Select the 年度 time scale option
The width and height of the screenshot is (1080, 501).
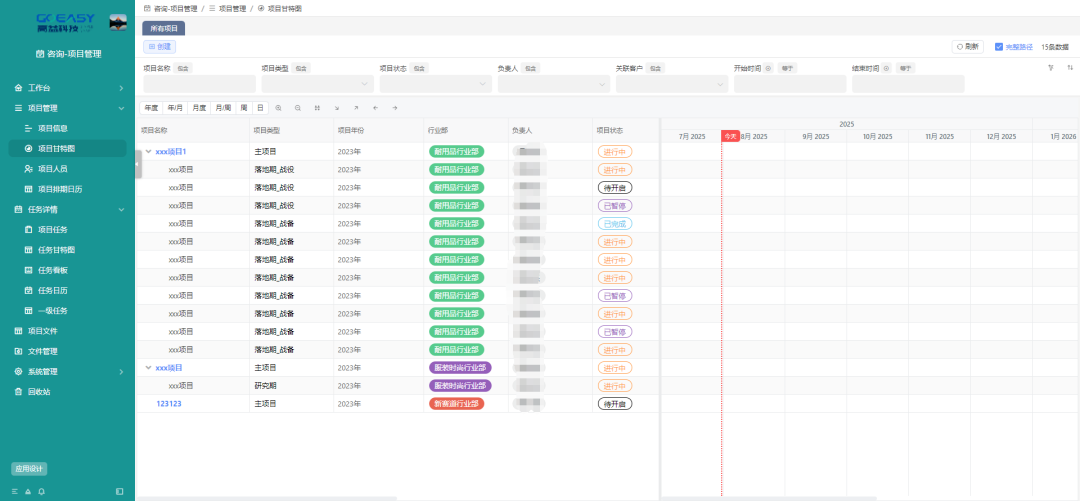click(x=151, y=107)
